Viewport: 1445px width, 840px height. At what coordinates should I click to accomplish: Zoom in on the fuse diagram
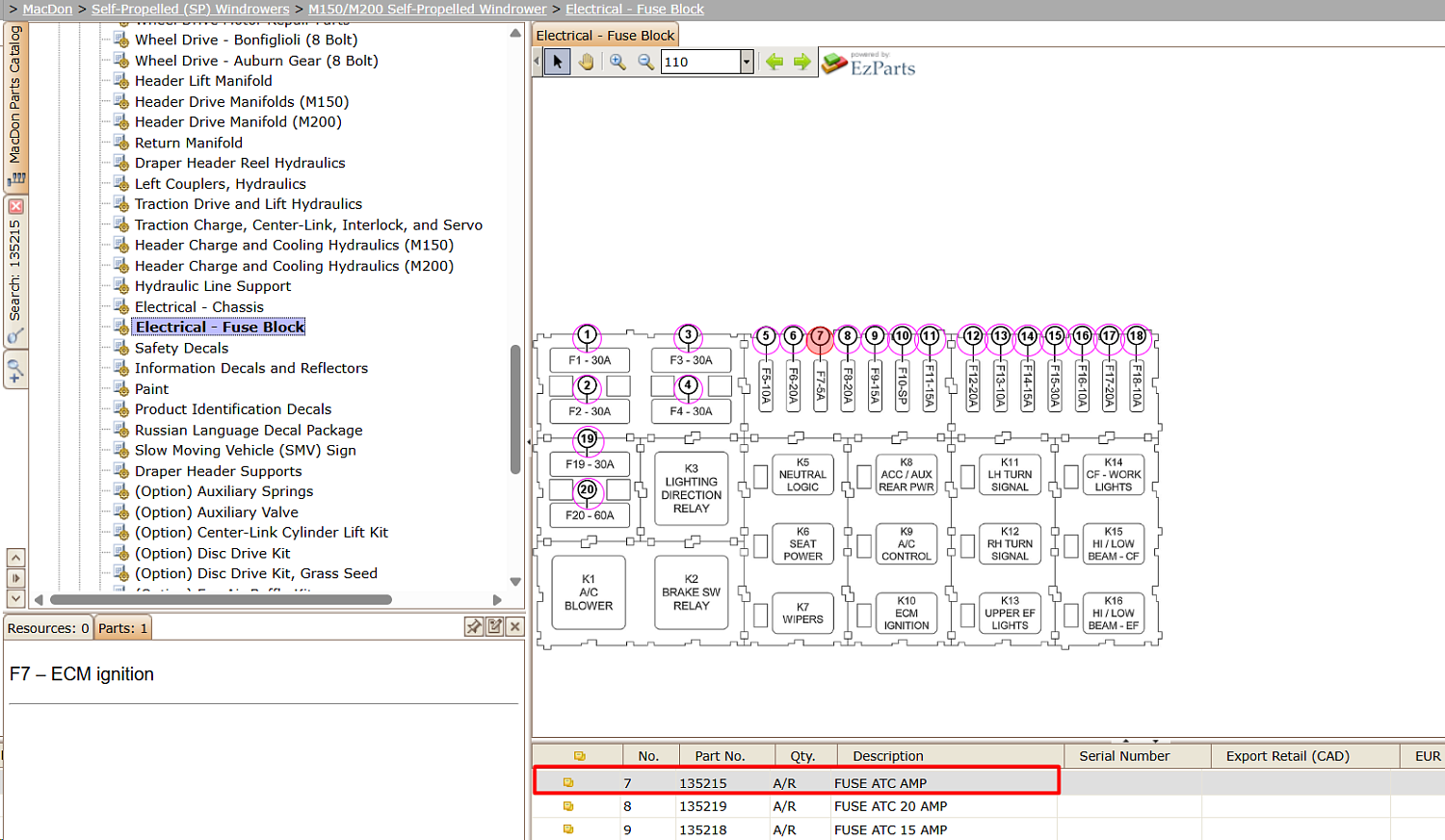point(617,62)
